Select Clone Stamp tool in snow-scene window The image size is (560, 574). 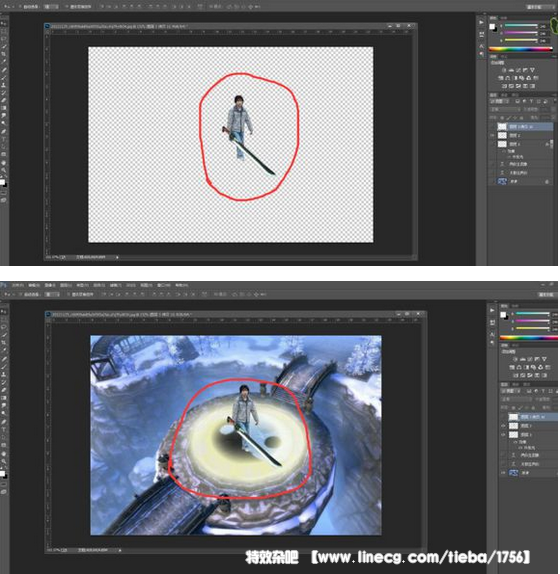coord(4,374)
